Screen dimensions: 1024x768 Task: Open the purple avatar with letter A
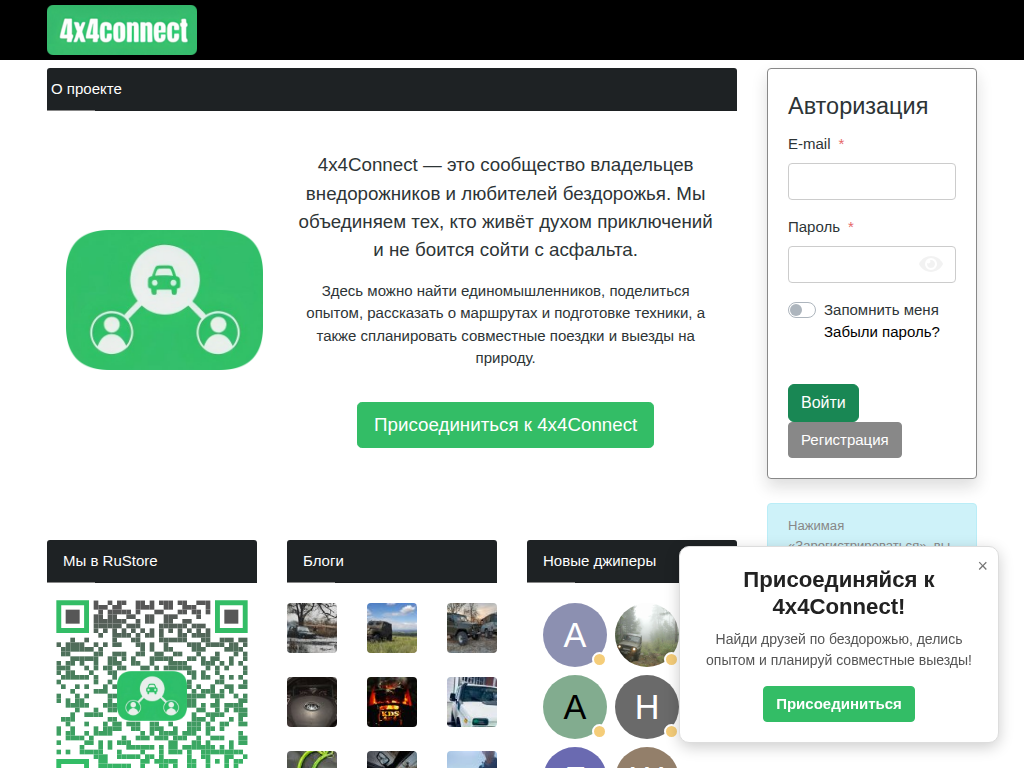coord(574,634)
